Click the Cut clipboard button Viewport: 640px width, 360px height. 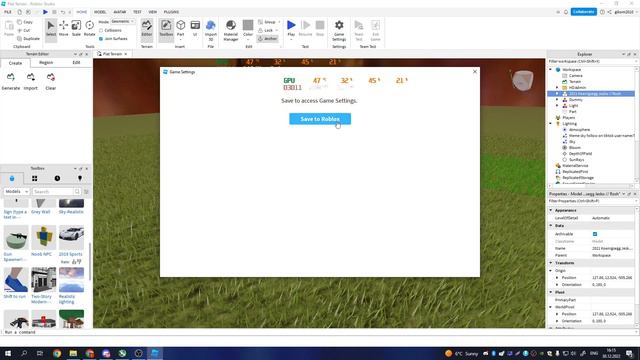pos(24,30)
